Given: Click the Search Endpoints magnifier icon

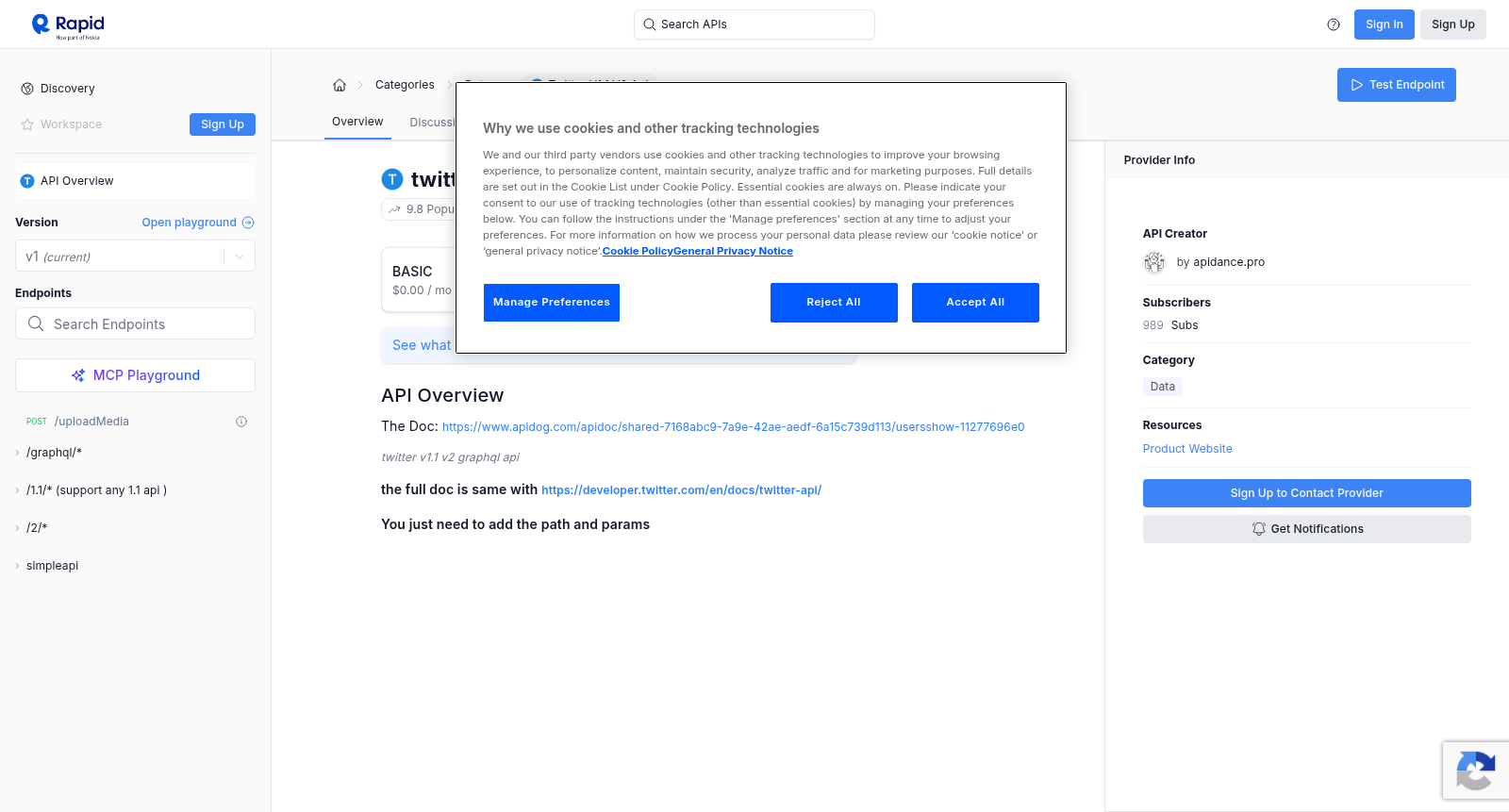Looking at the screenshot, I should [x=36, y=323].
